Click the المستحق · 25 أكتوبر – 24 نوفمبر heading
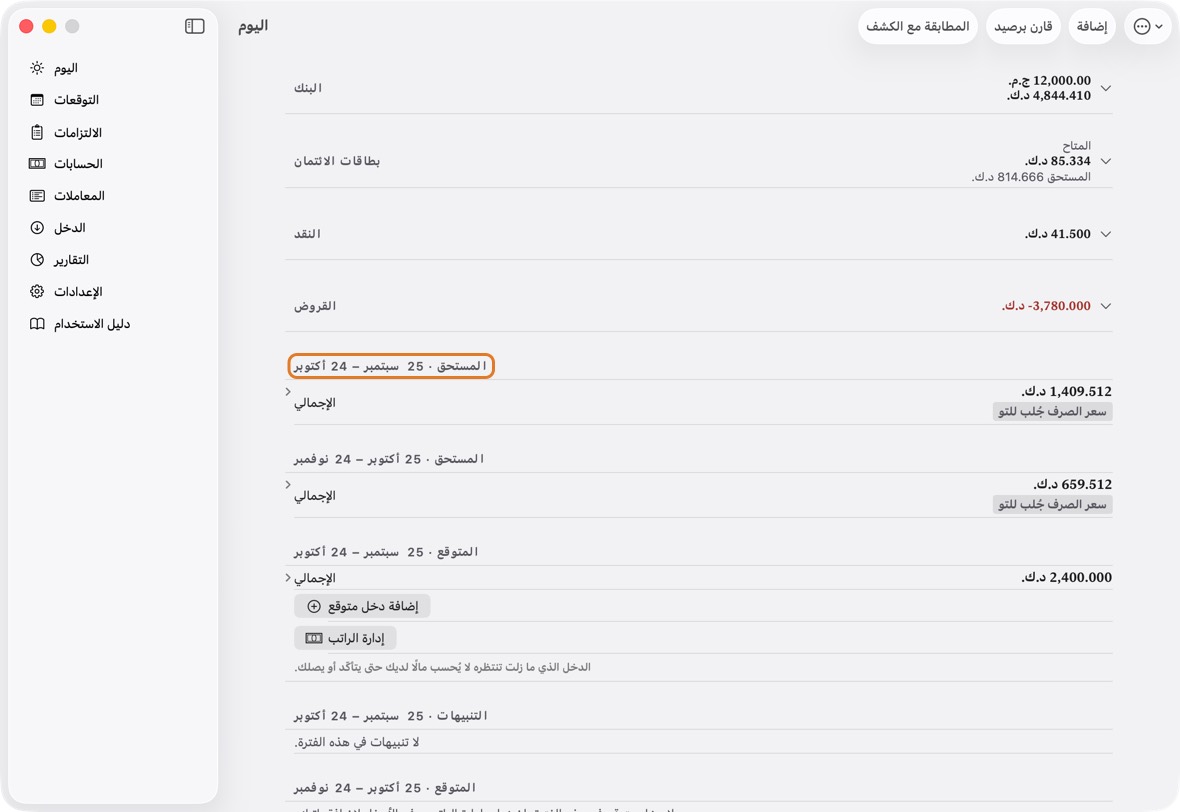Image resolution: width=1180 pixels, height=812 pixels. [x=389, y=459]
